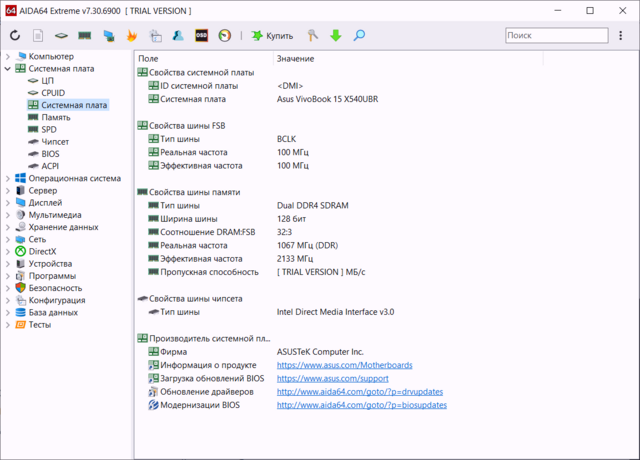Open the OSD panel icon
Screen dimensions: 640x460
tap(202, 35)
